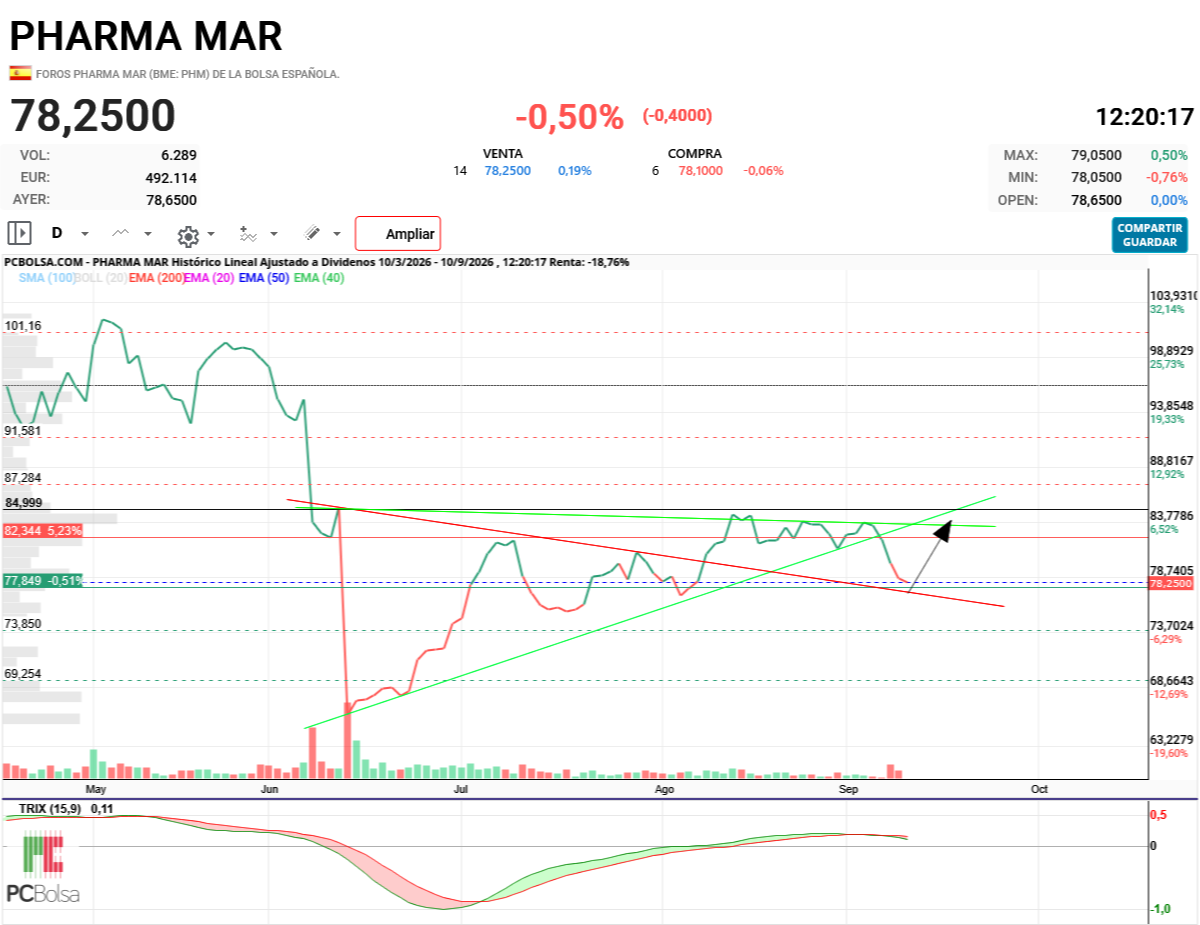This screenshot has height=925, width=1200.
Task: Toggle the EMA (50) indicator label
Action: pyautogui.click(x=264, y=278)
